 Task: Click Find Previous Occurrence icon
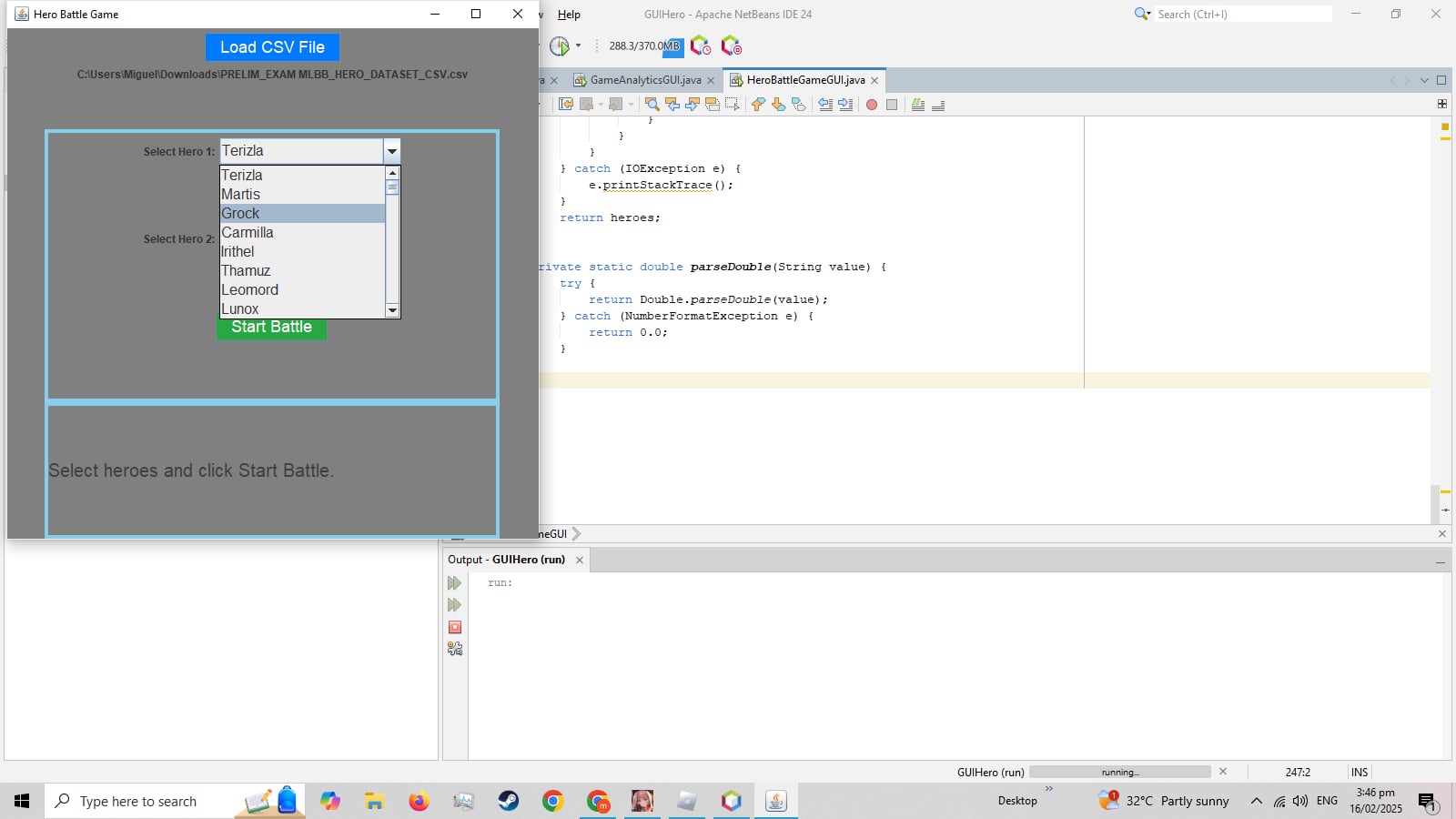click(x=672, y=105)
